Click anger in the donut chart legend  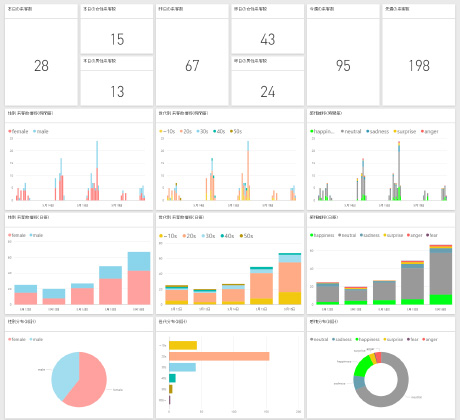click(430, 339)
